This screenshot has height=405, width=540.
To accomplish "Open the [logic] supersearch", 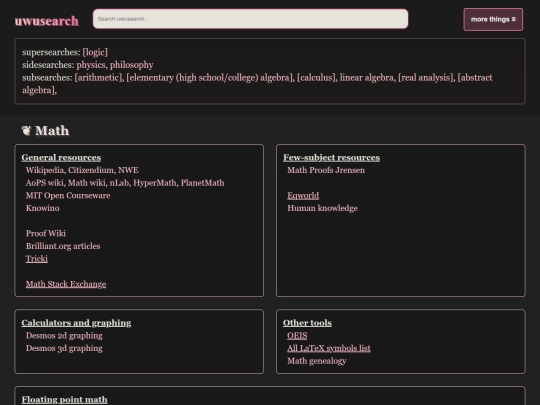I will tap(95, 52).
